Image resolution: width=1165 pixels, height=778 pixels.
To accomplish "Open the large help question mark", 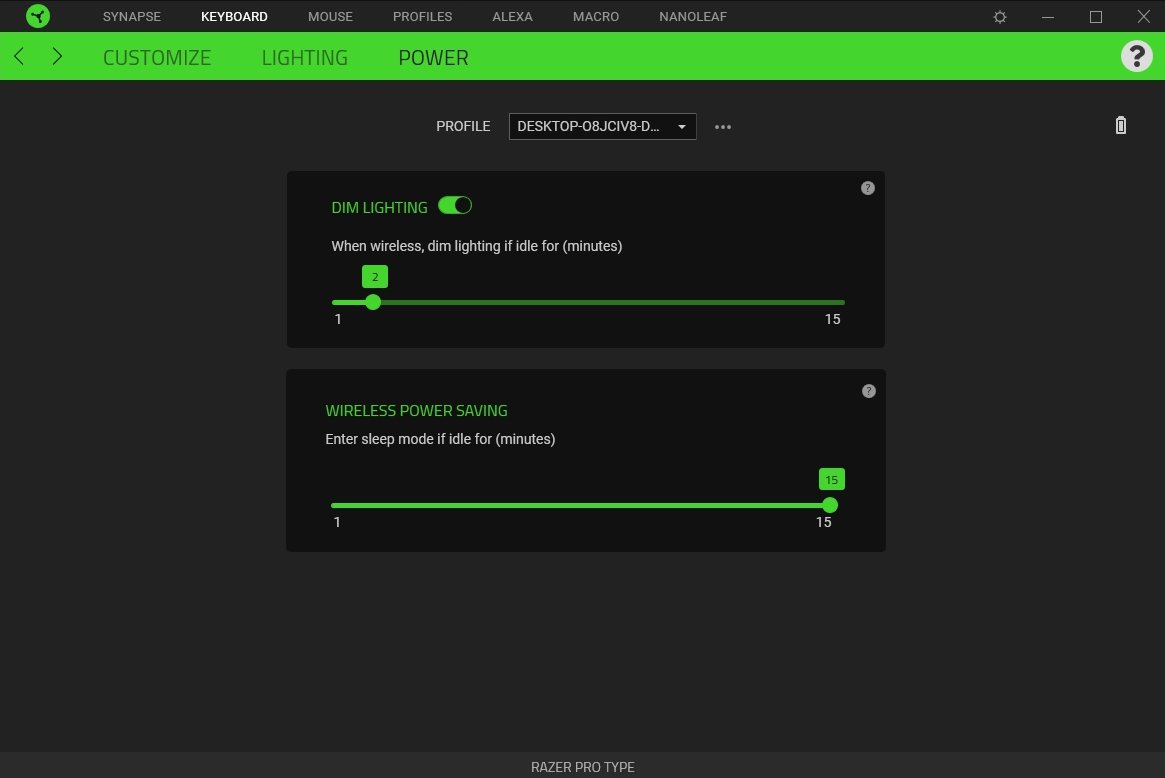I will tap(1136, 56).
